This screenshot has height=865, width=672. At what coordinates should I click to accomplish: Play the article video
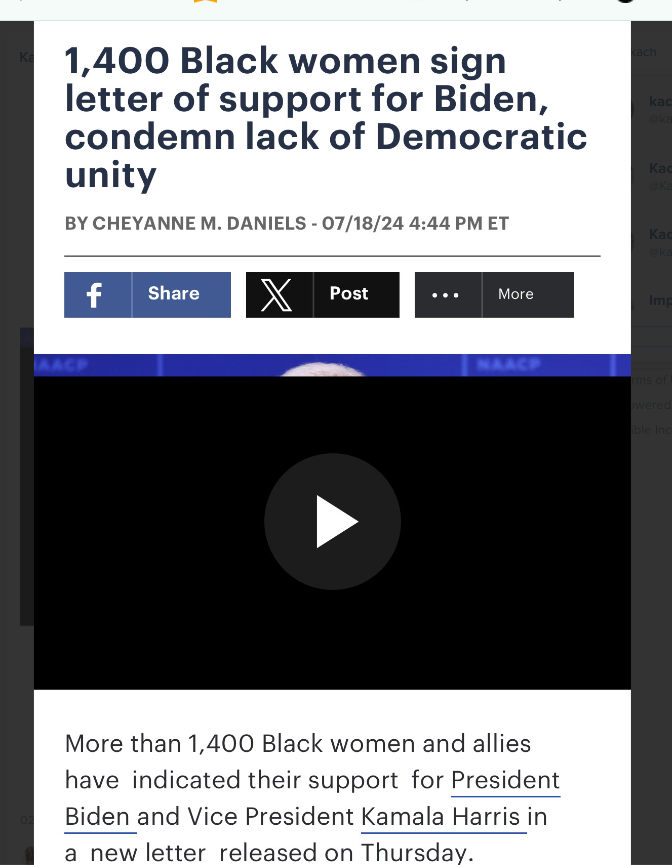coord(332,521)
